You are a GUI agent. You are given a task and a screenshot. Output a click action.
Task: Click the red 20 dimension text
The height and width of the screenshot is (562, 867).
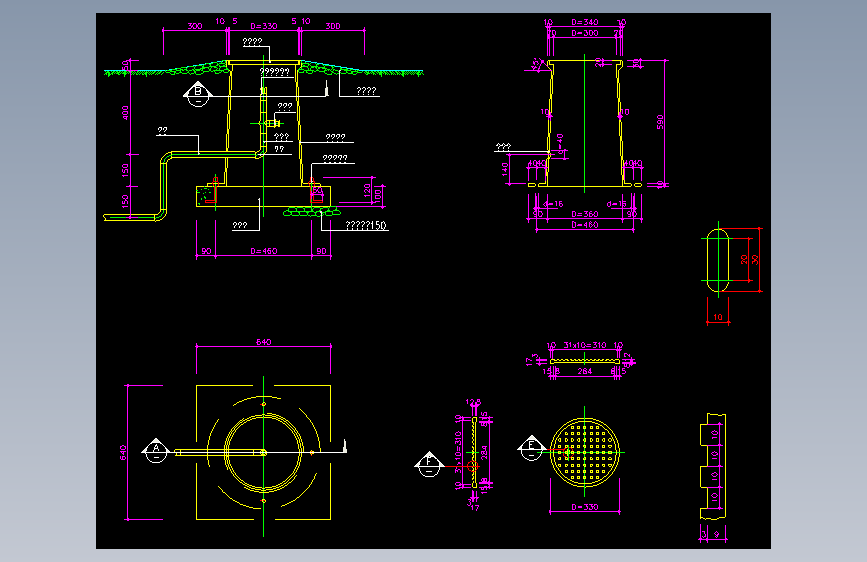(744, 259)
